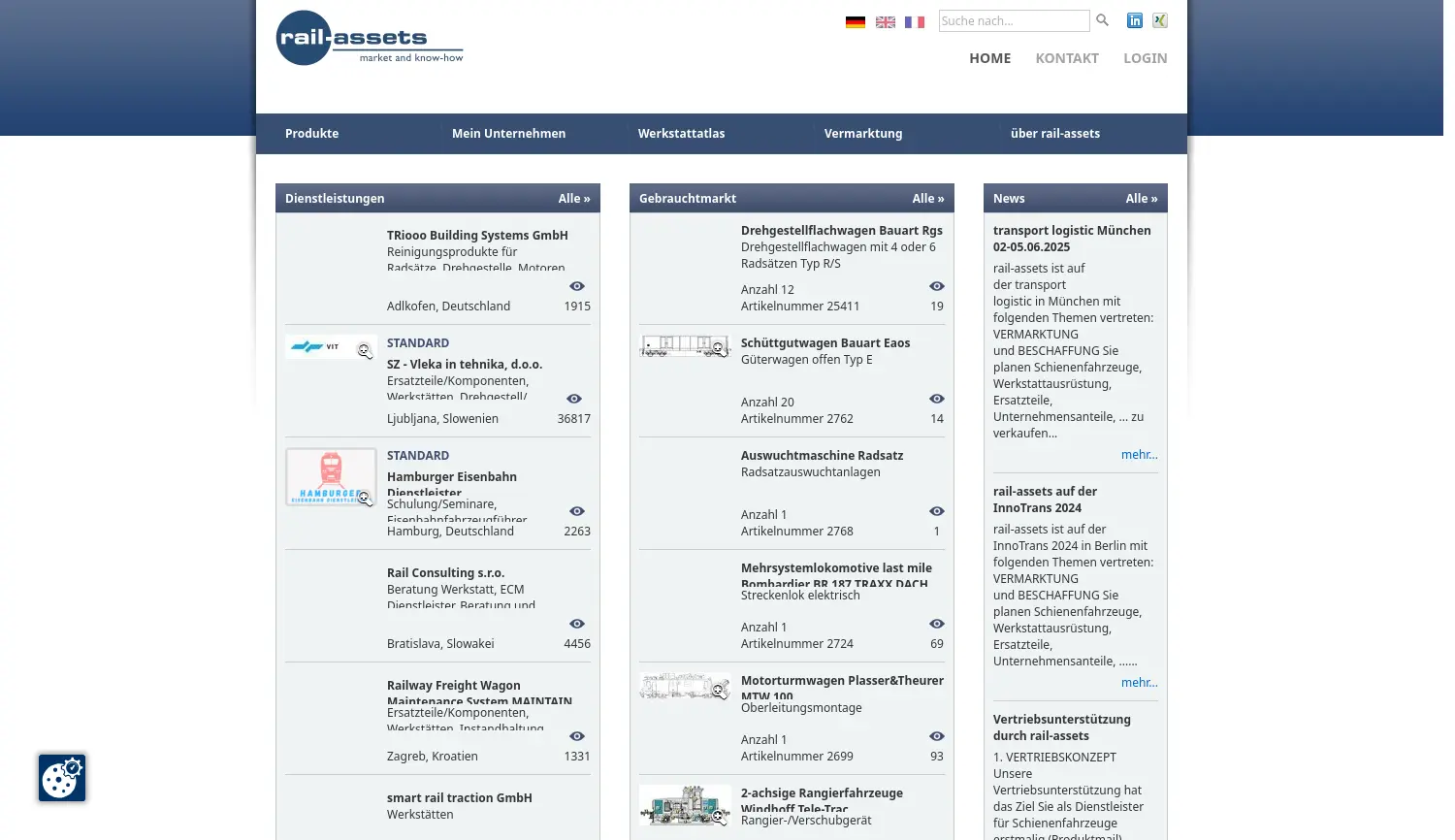
Task: Click mehr... under transport logistic München
Action: click(x=1140, y=454)
